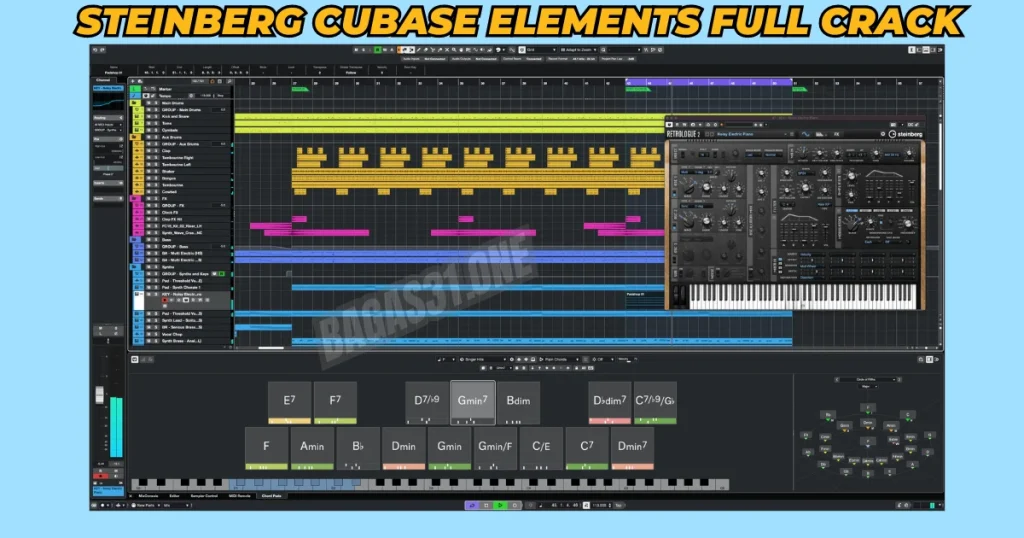
Task: Select the Chord Pads tab
Action: coord(272,496)
